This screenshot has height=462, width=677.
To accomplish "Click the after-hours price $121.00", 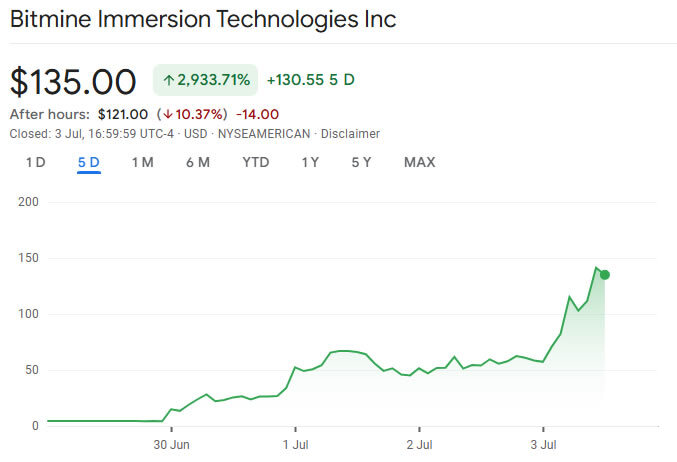I will (123, 114).
